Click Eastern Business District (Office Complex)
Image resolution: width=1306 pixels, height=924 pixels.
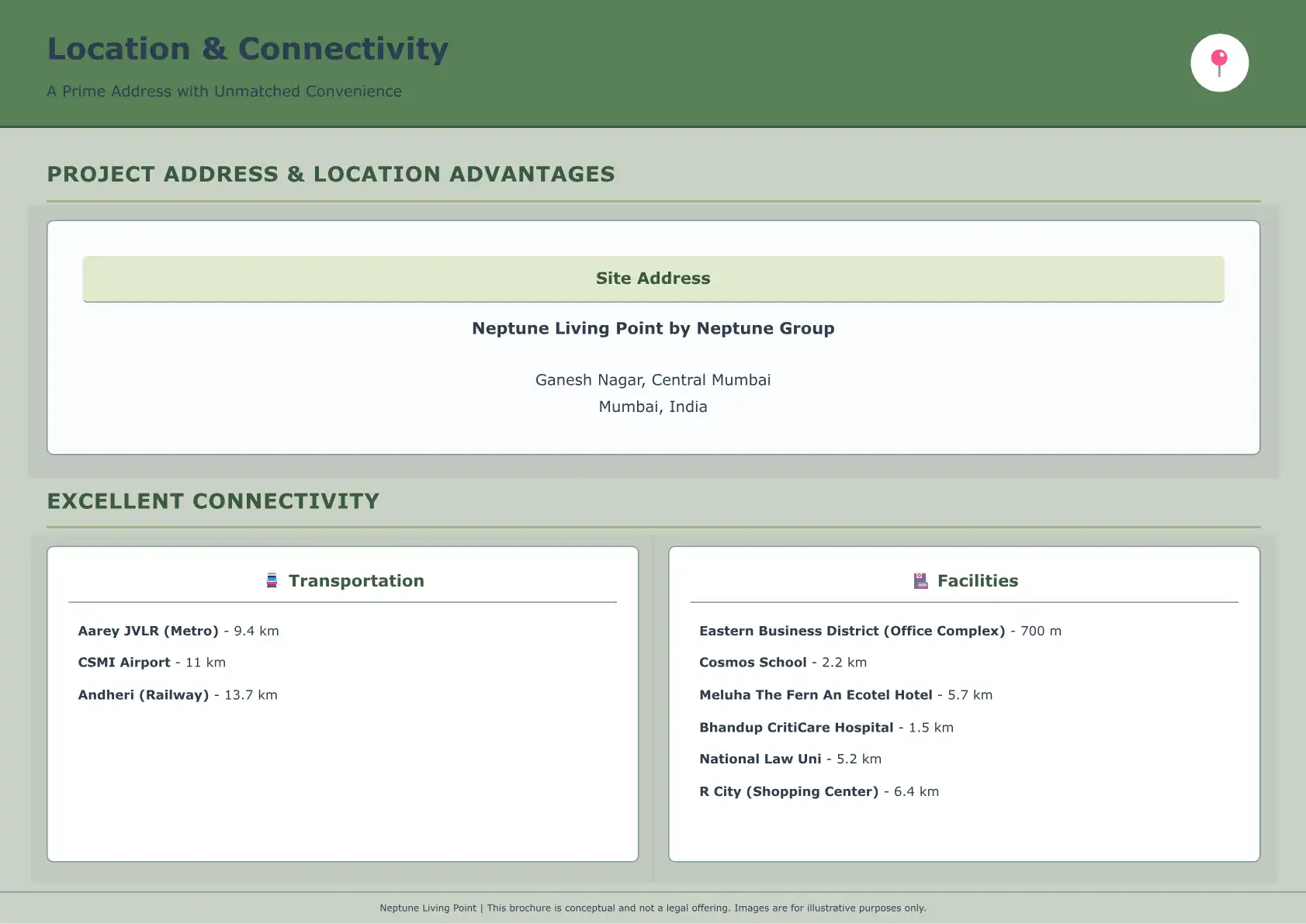tap(879, 631)
